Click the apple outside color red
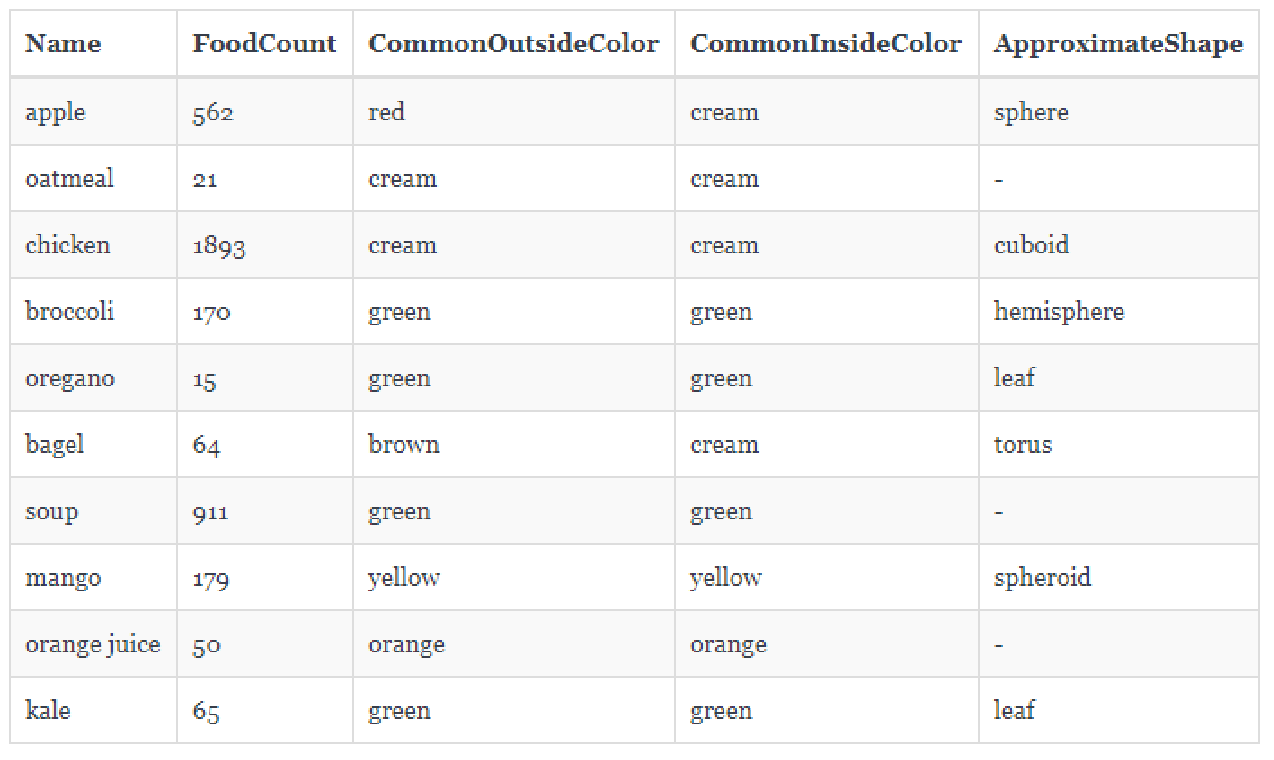1274x760 pixels. pos(386,112)
